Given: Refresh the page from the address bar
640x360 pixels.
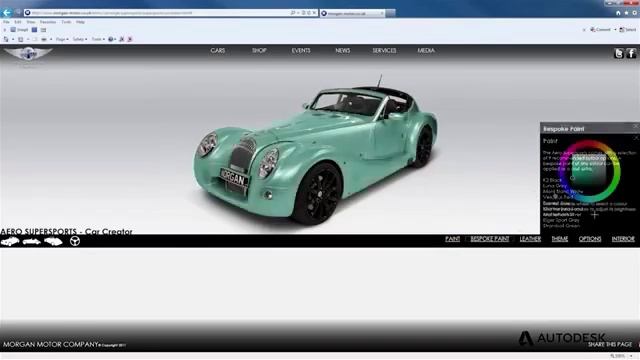Looking at the screenshot, I should (309, 13).
